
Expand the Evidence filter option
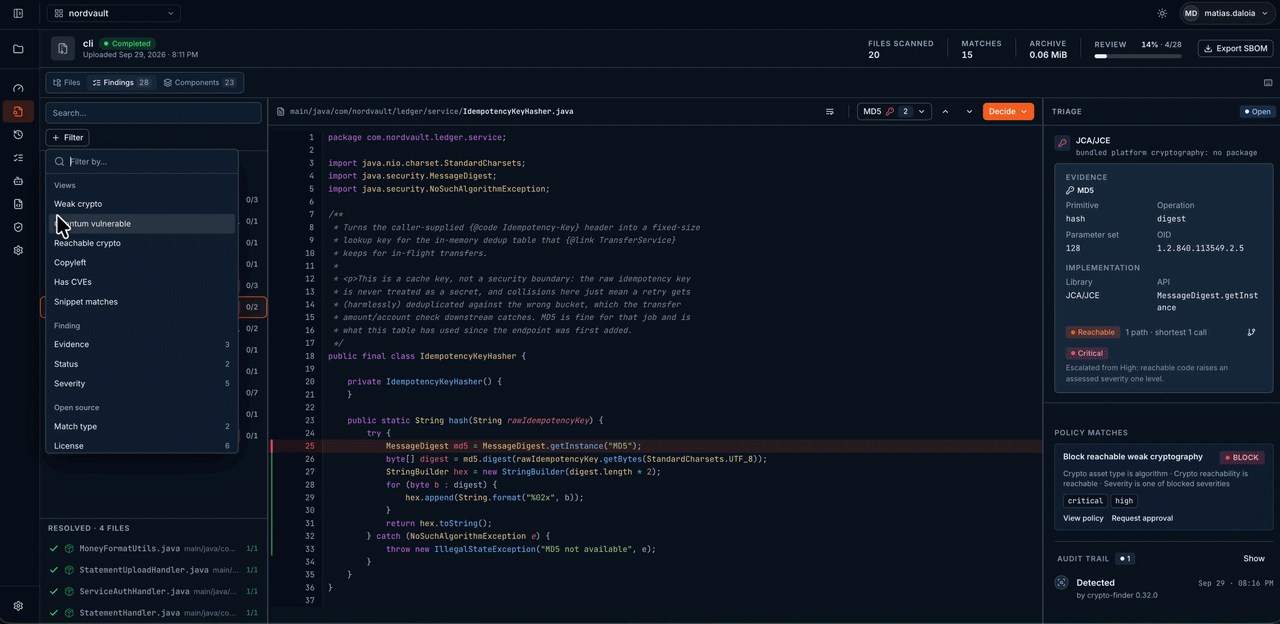click(142, 344)
